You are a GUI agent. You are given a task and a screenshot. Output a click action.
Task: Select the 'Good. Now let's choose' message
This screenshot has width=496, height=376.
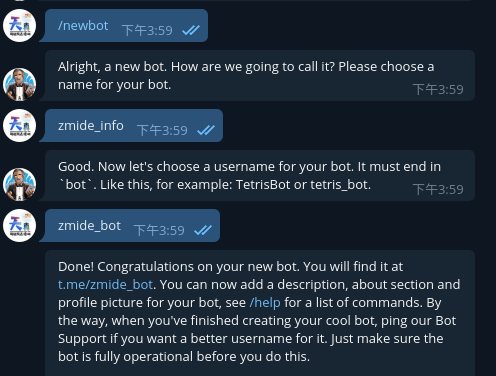click(260, 176)
